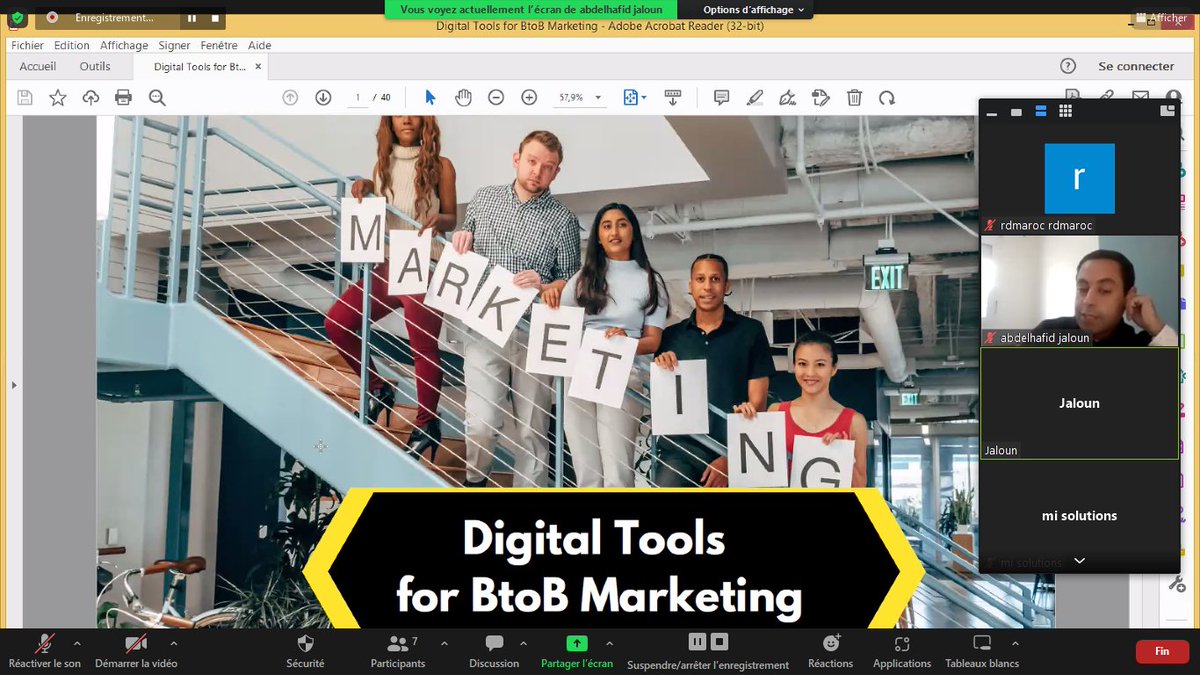This screenshot has height=675, width=1200.
Task: Bookmark document with the star icon
Action: (58, 97)
